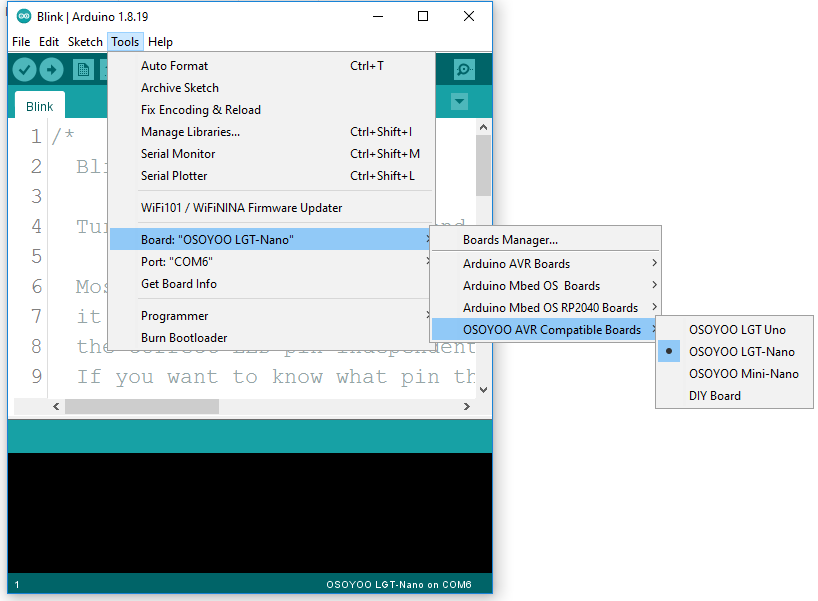818x601 pixels.
Task: Click the horizontal scrollbar right arrow
Action: (466, 406)
